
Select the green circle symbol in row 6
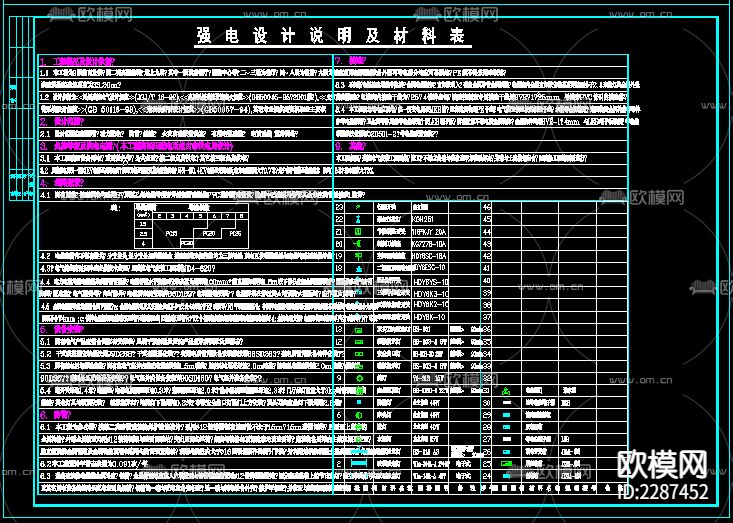(359, 415)
